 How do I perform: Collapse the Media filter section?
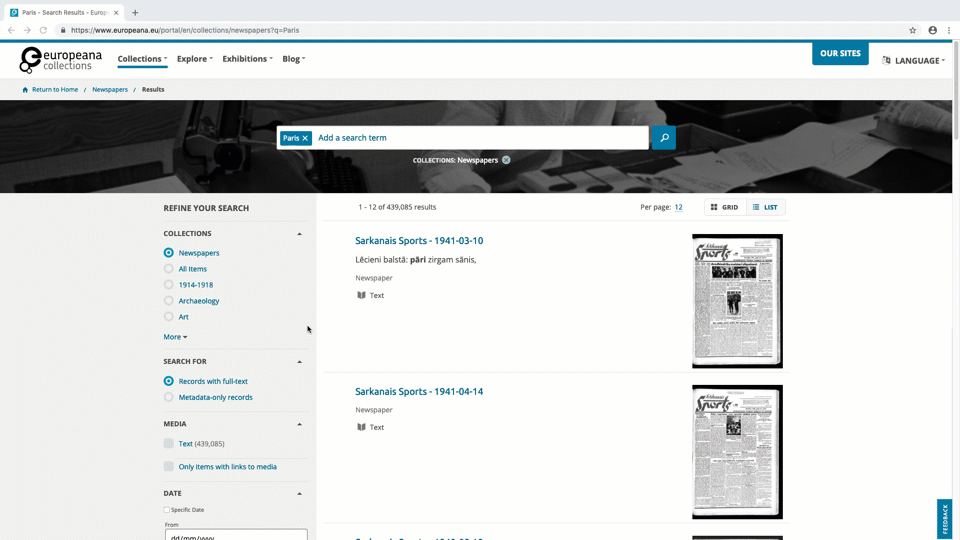299,424
